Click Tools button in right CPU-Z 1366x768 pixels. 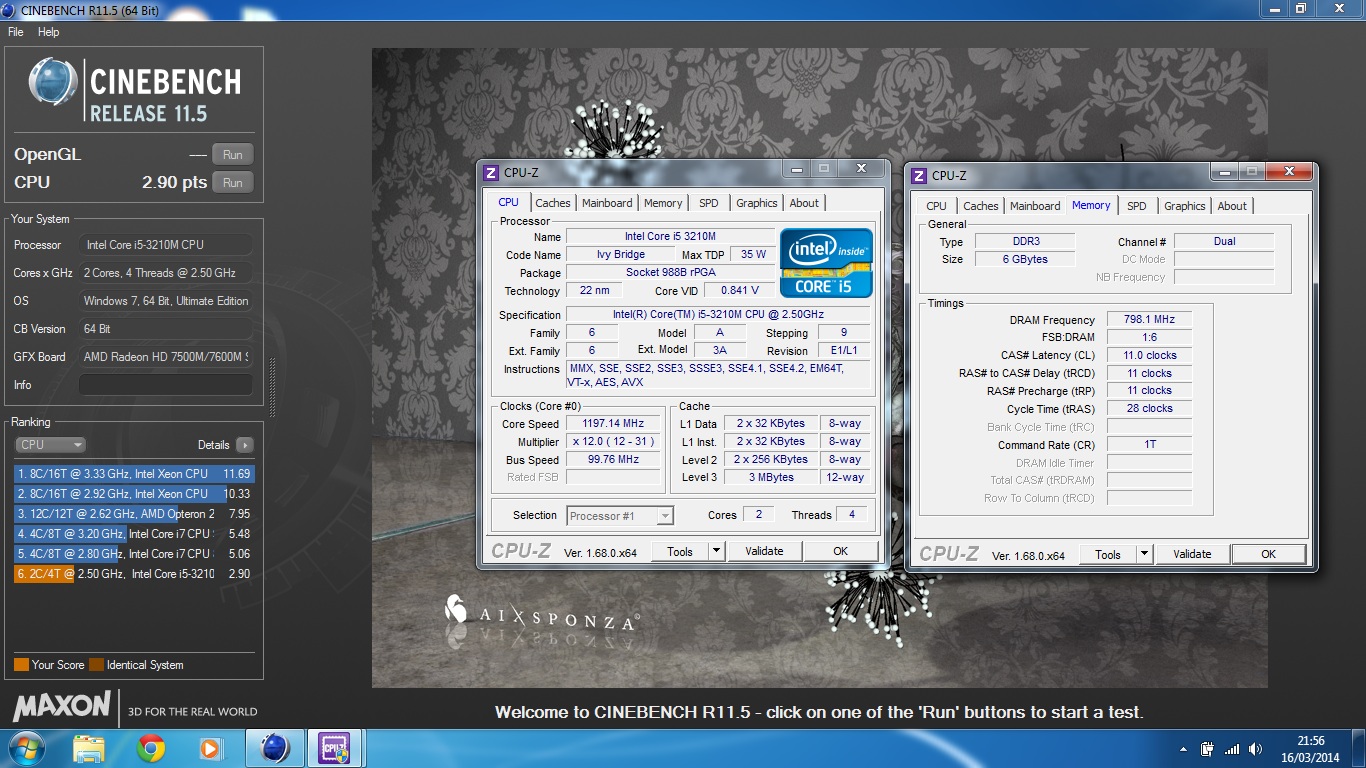pos(1108,554)
